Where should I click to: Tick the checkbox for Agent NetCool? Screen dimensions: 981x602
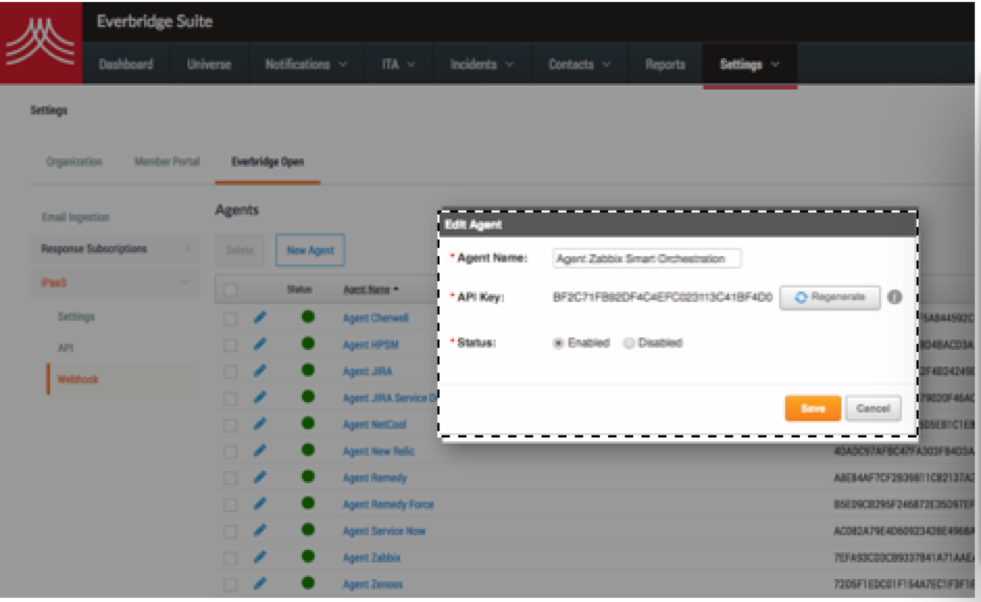[x=230, y=425]
